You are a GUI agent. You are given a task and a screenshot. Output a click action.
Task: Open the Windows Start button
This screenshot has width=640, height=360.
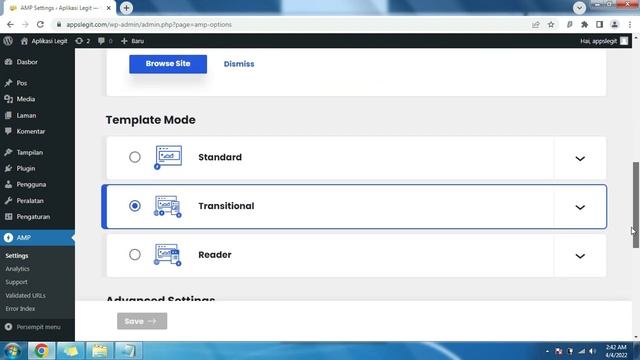(x=12, y=351)
